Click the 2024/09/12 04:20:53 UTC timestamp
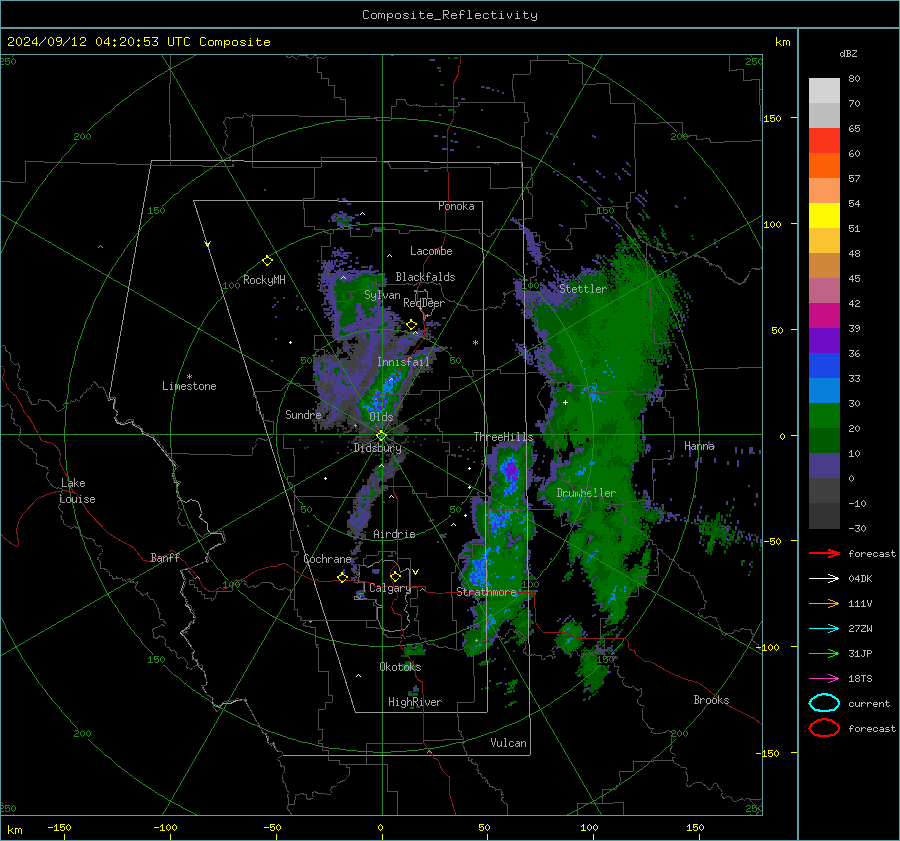This screenshot has height=841, width=900. (138, 42)
